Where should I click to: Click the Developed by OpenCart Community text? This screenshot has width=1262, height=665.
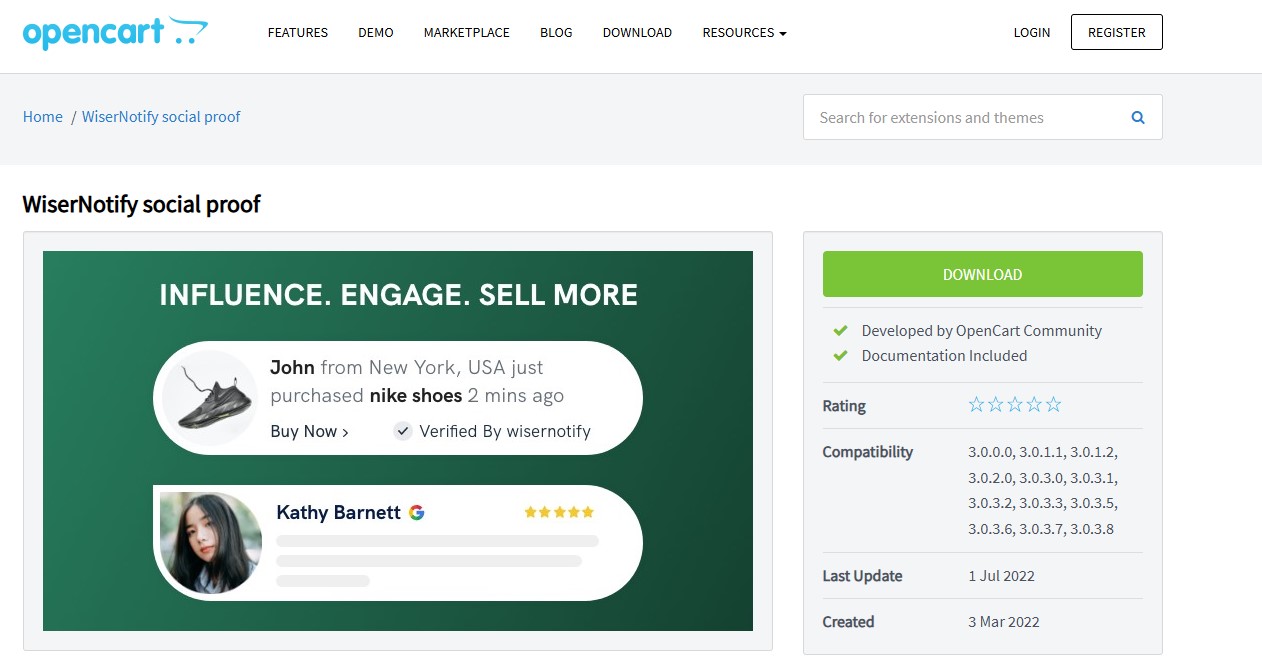point(982,331)
